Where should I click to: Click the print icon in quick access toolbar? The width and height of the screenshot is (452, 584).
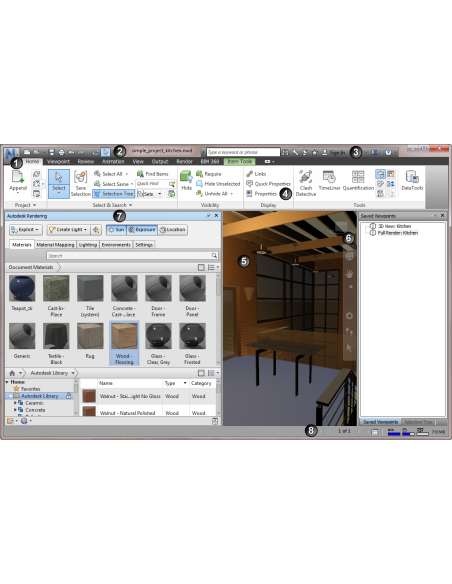(61, 152)
